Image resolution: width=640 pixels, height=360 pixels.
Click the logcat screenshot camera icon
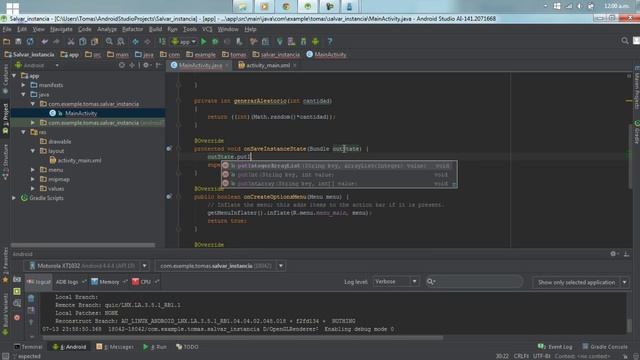pyautogui.click(x=17, y=280)
